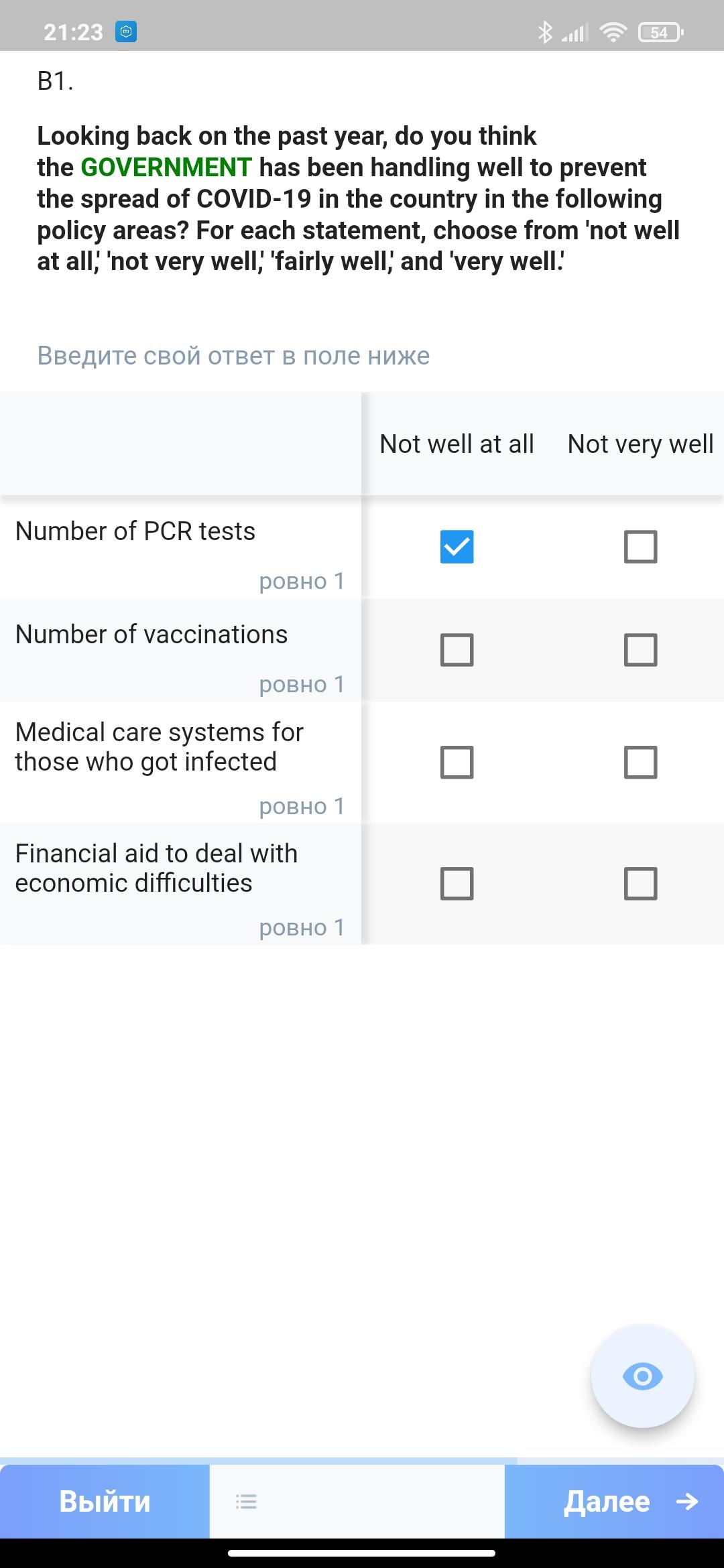
Task: Check 'Not very well' for Number of vaccinations
Action: (640, 650)
